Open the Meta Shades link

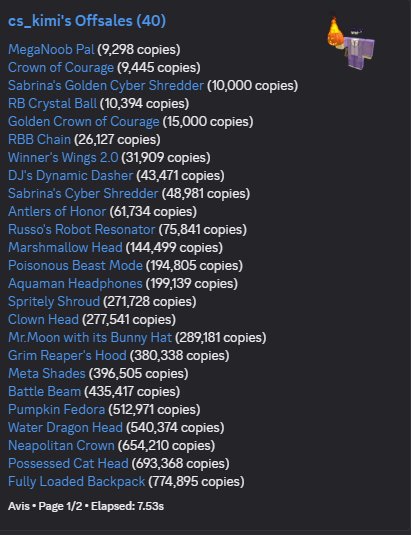pos(47,374)
